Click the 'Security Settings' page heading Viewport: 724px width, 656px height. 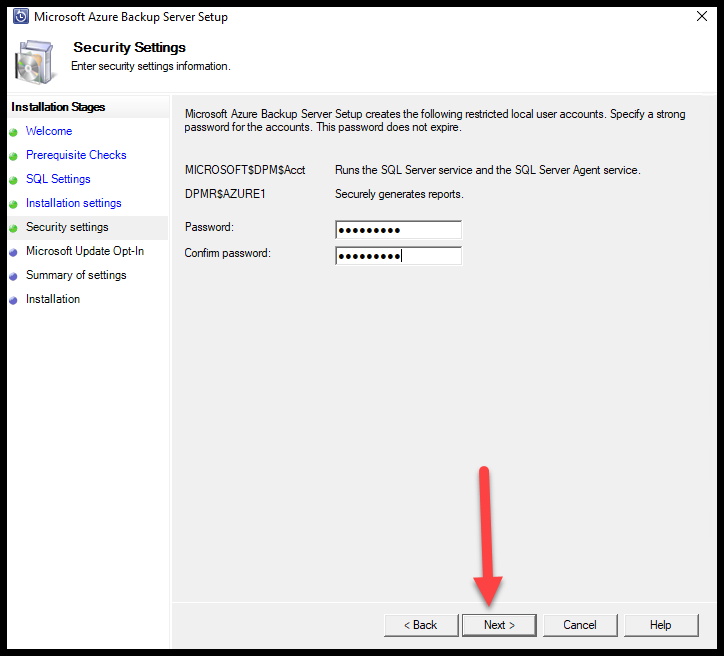coord(129,47)
